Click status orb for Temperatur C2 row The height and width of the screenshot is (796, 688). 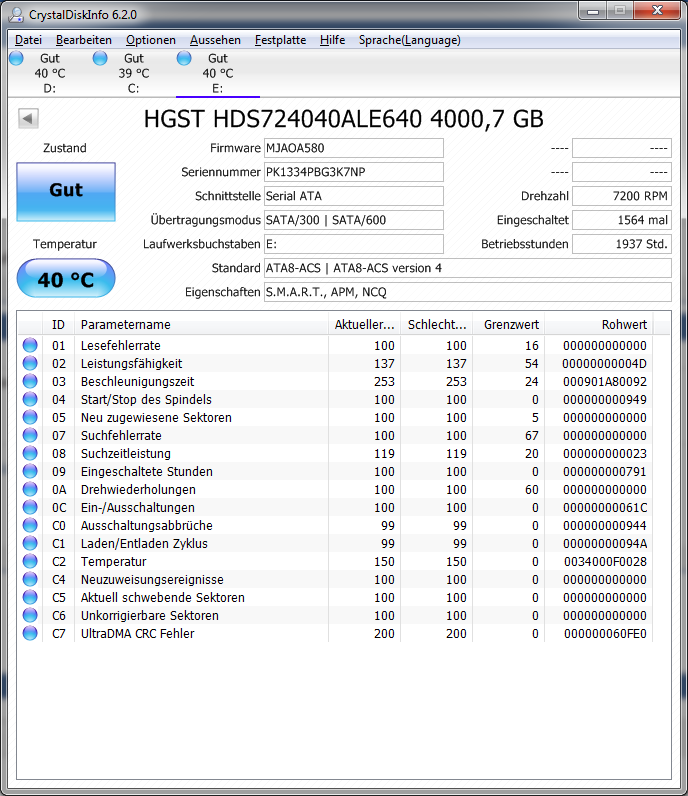30,561
